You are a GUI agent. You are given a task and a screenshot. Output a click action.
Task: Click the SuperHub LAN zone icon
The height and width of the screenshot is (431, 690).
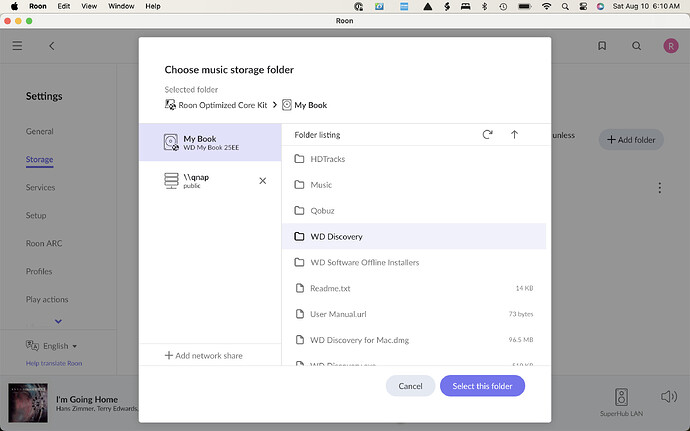click(622, 396)
